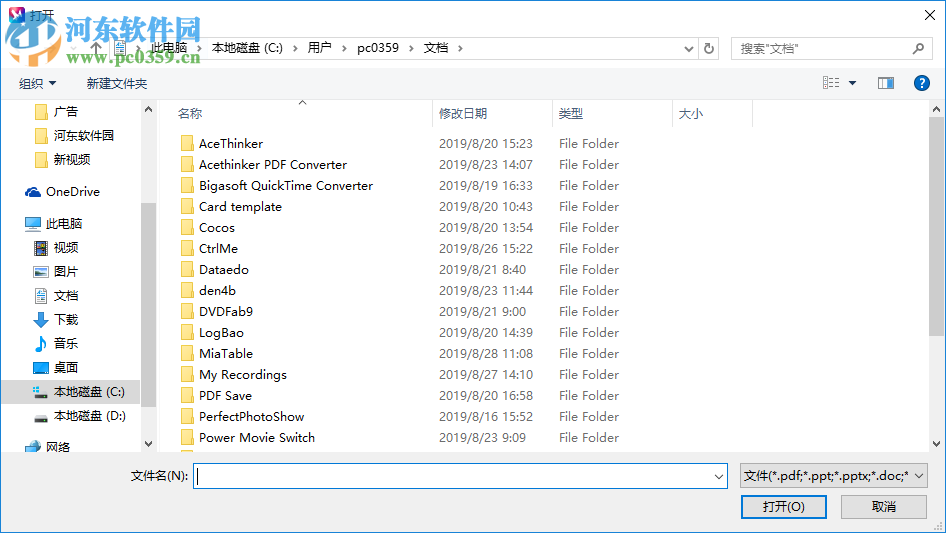Select 本地磁盘 (C:) drive icon

point(40,392)
